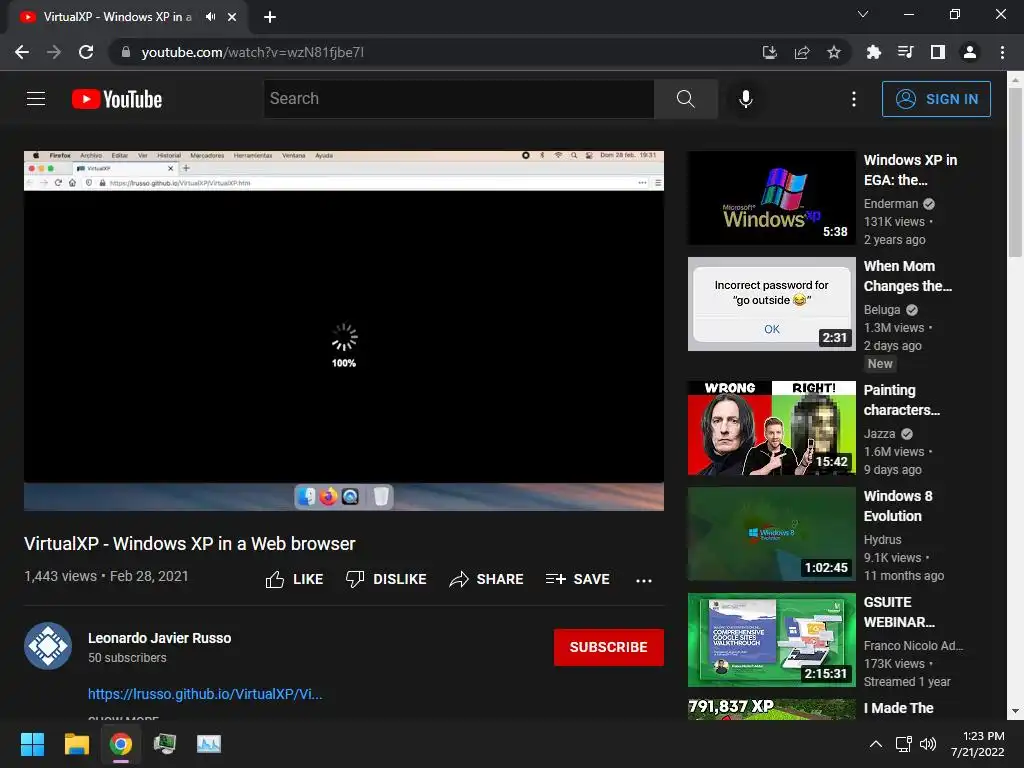The height and width of the screenshot is (768, 1024).
Task: Open the Windows 8 Evolution thumbnail
Action: click(771, 534)
